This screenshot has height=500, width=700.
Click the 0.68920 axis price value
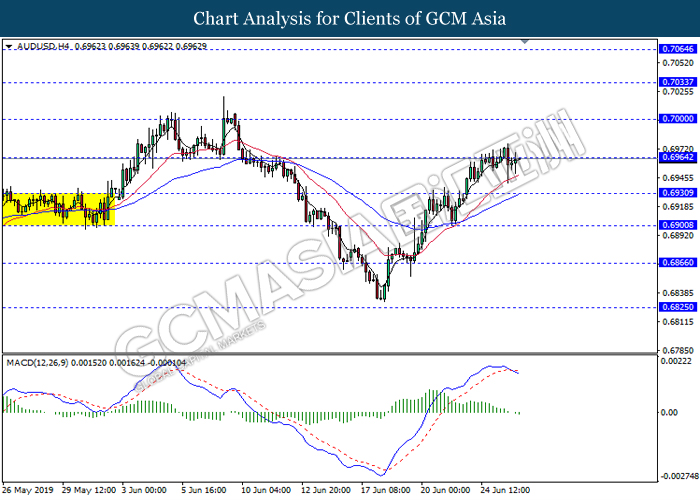[x=678, y=236]
